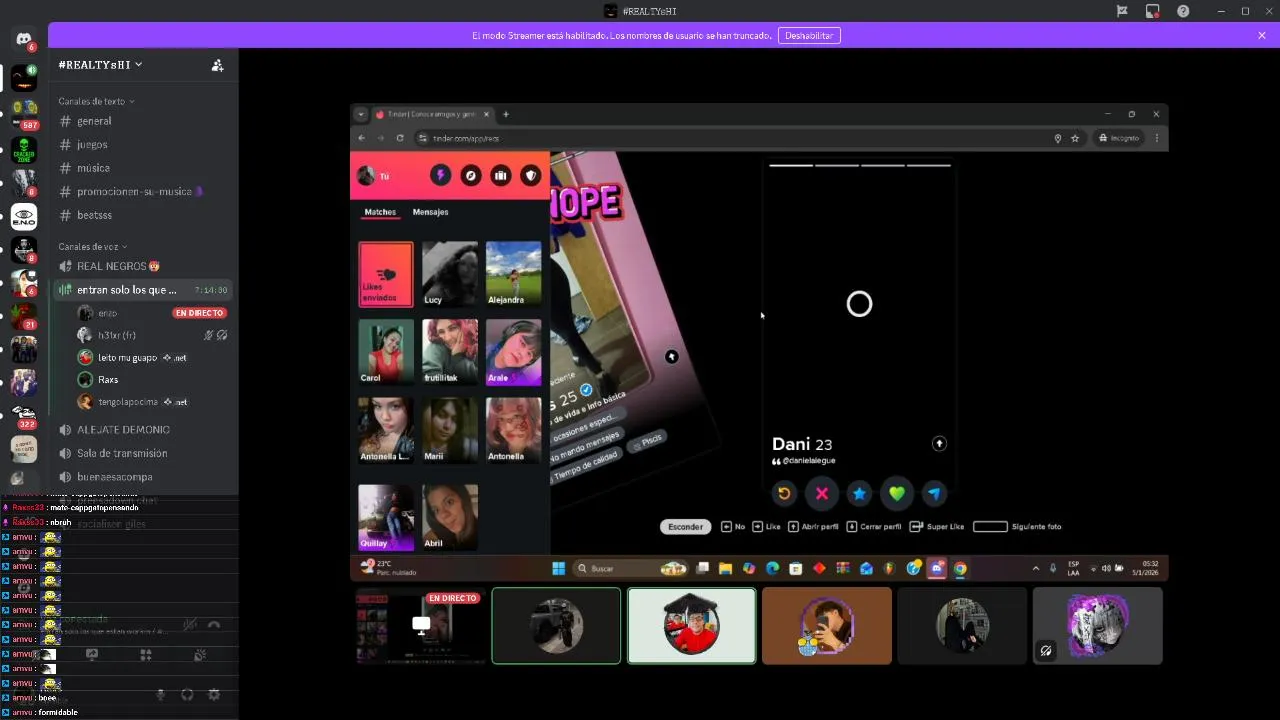Viewport: 1280px width, 720px height.
Task: Click the Tinder blue paper plane button
Action: (934, 493)
